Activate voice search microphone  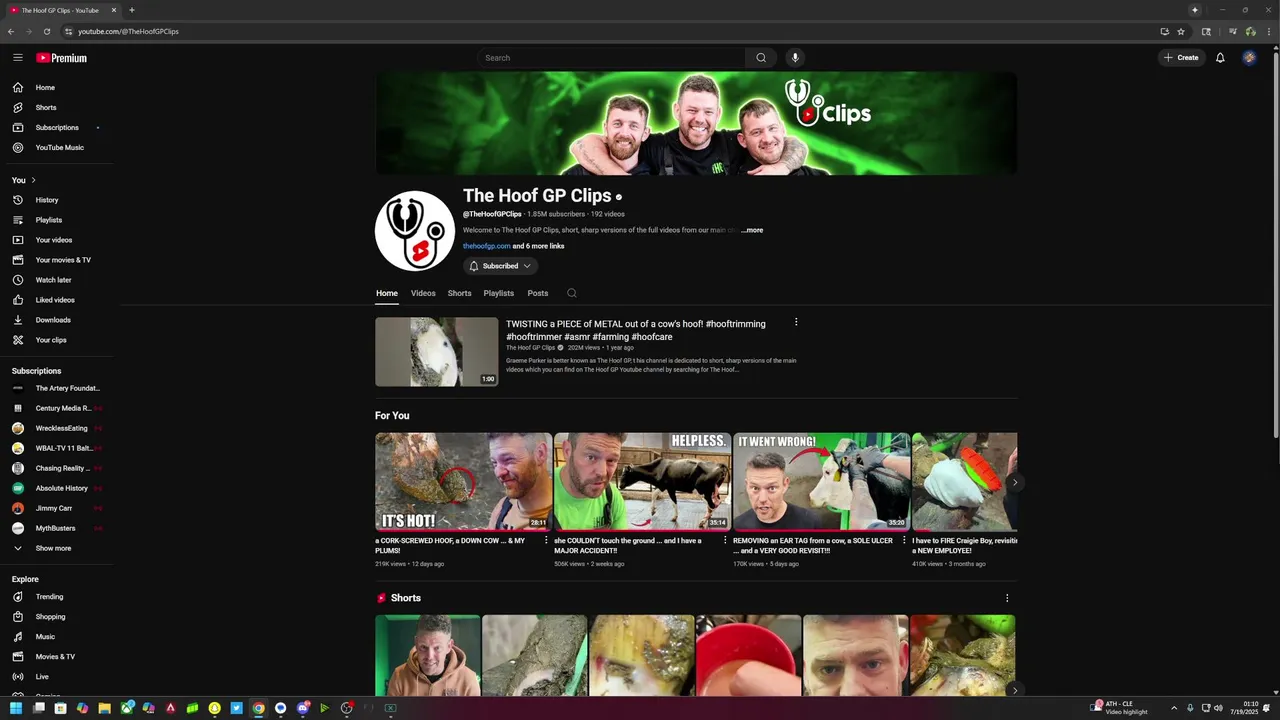[795, 58]
